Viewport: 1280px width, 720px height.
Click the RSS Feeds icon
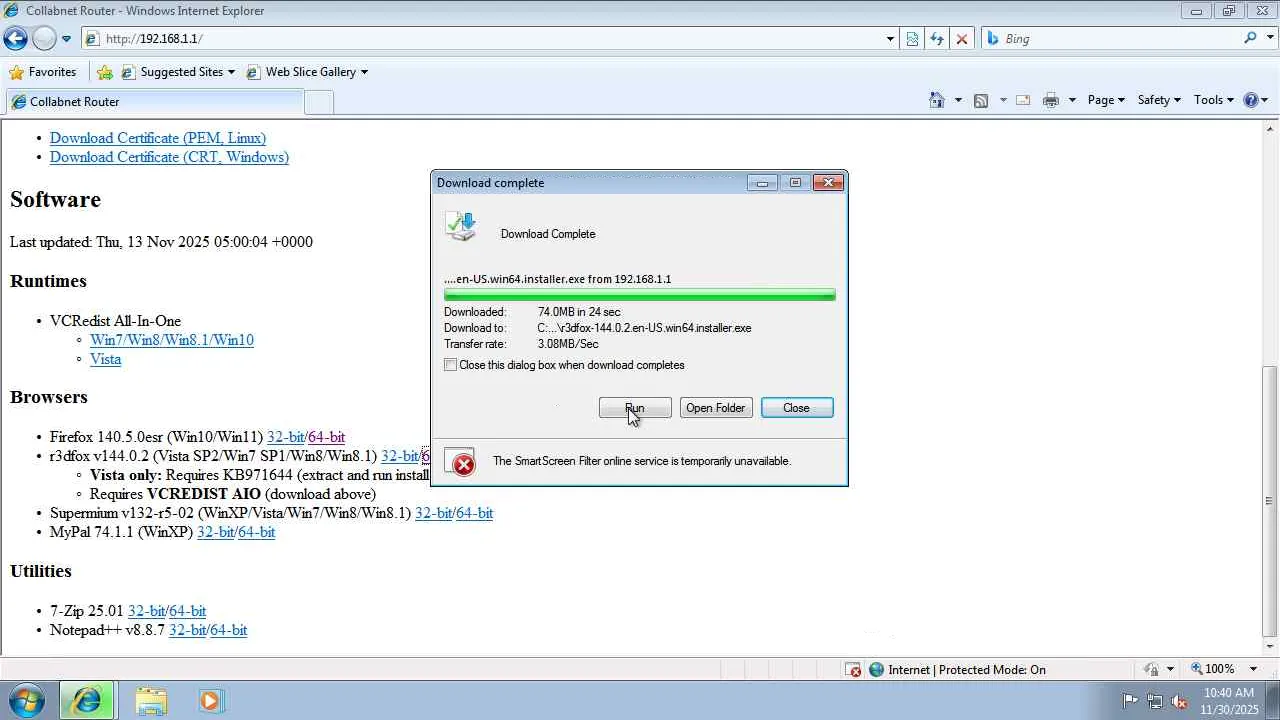pos(981,100)
